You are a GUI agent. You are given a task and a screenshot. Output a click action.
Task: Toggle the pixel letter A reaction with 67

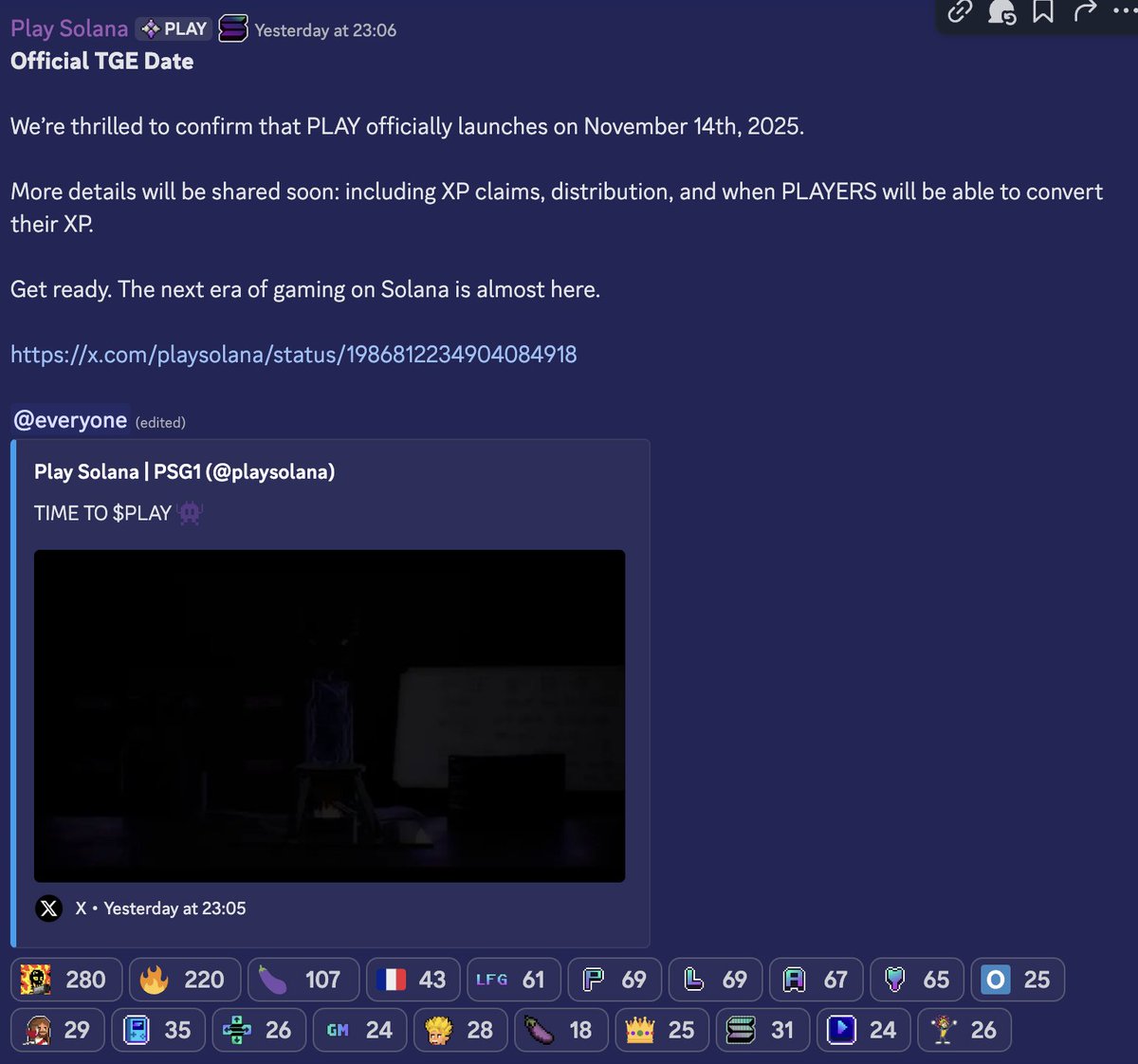click(816, 980)
